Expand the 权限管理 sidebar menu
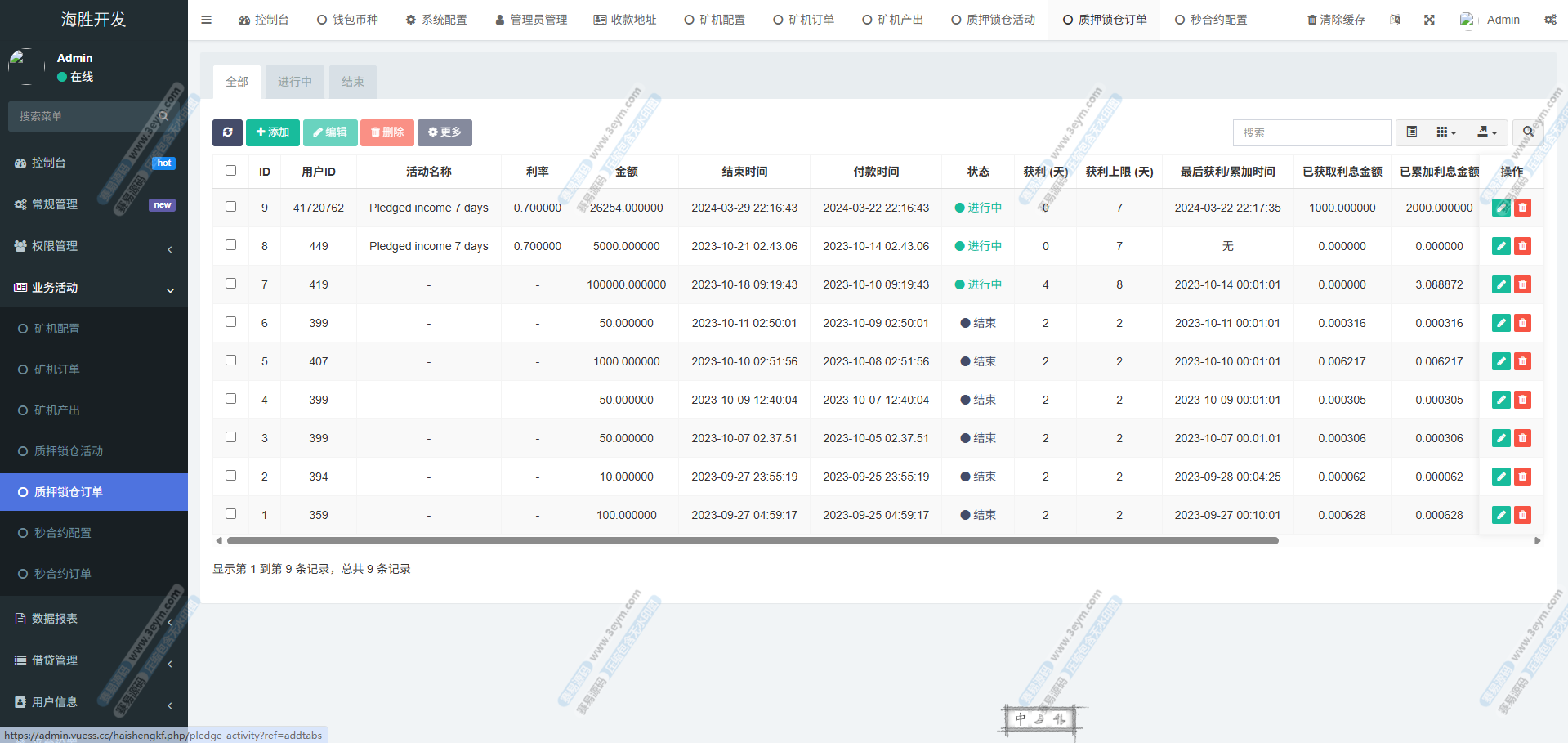 (94, 246)
